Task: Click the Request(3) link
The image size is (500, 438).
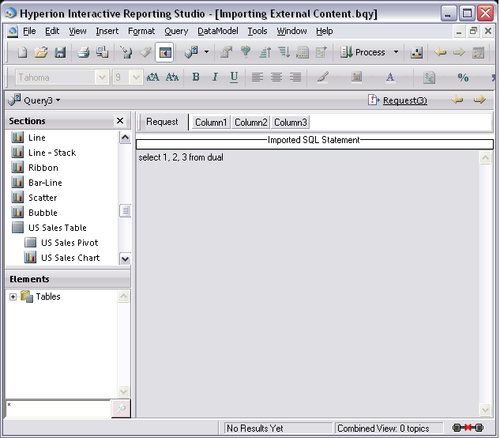Action: pos(405,100)
